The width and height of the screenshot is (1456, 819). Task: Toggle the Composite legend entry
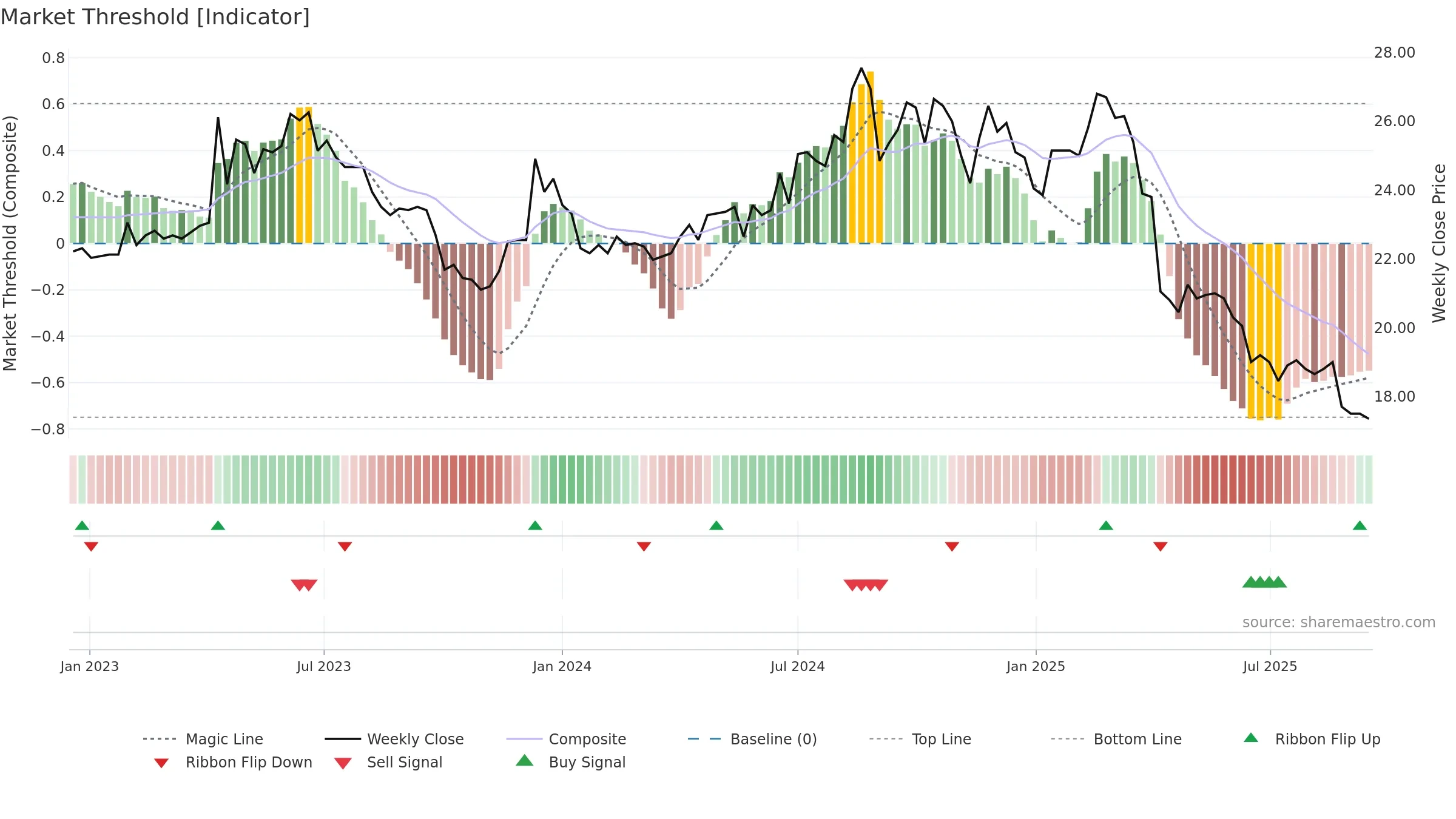pos(566,739)
